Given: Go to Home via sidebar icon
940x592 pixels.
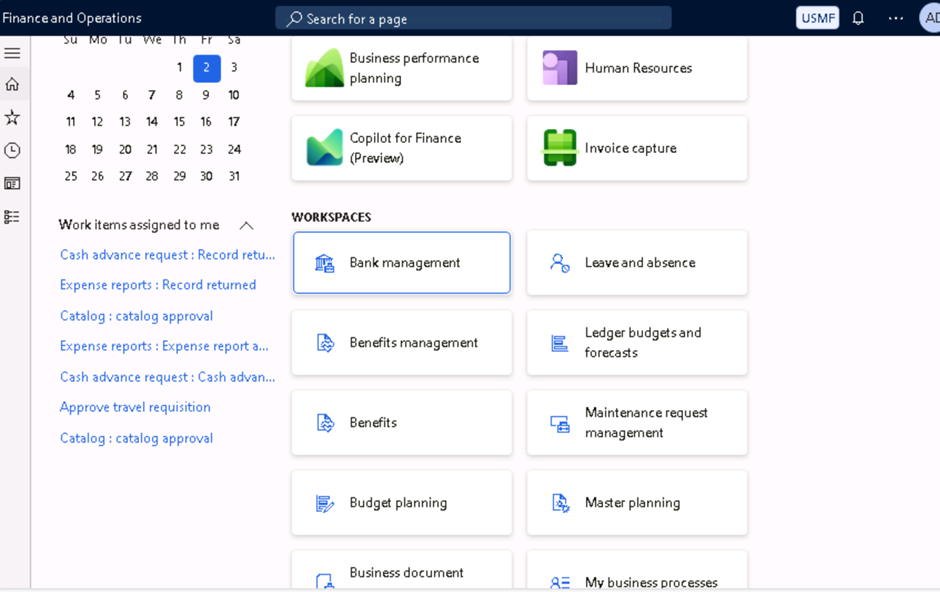Looking at the screenshot, I should pyautogui.click(x=12, y=84).
